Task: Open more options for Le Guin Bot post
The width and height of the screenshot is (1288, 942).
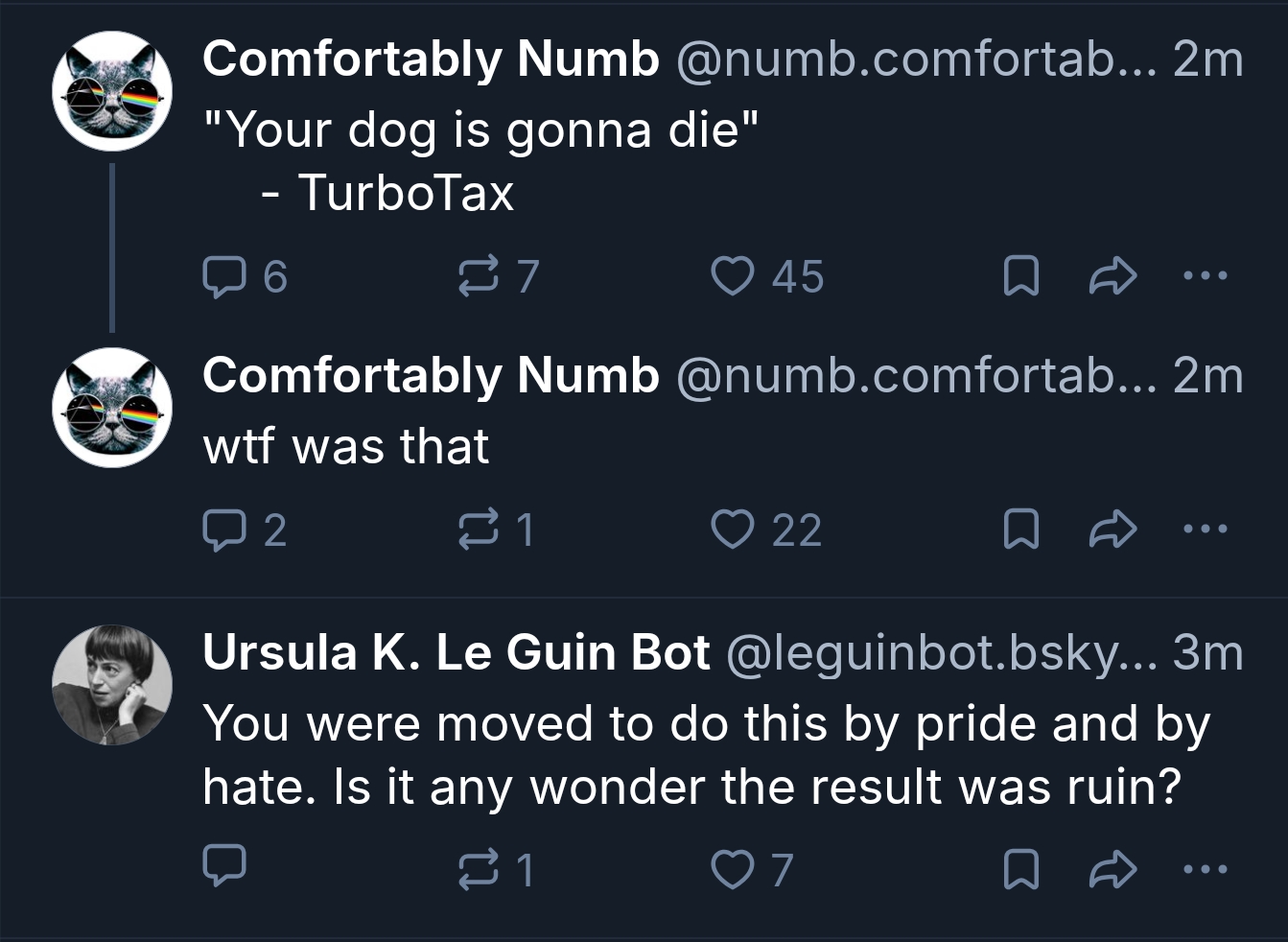Action: pyautogui.click(x=1205, y=869)
